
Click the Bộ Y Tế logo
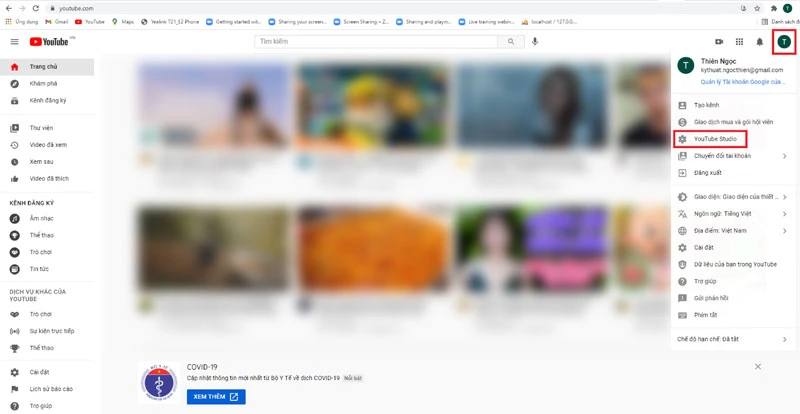(x=159, y=382)
